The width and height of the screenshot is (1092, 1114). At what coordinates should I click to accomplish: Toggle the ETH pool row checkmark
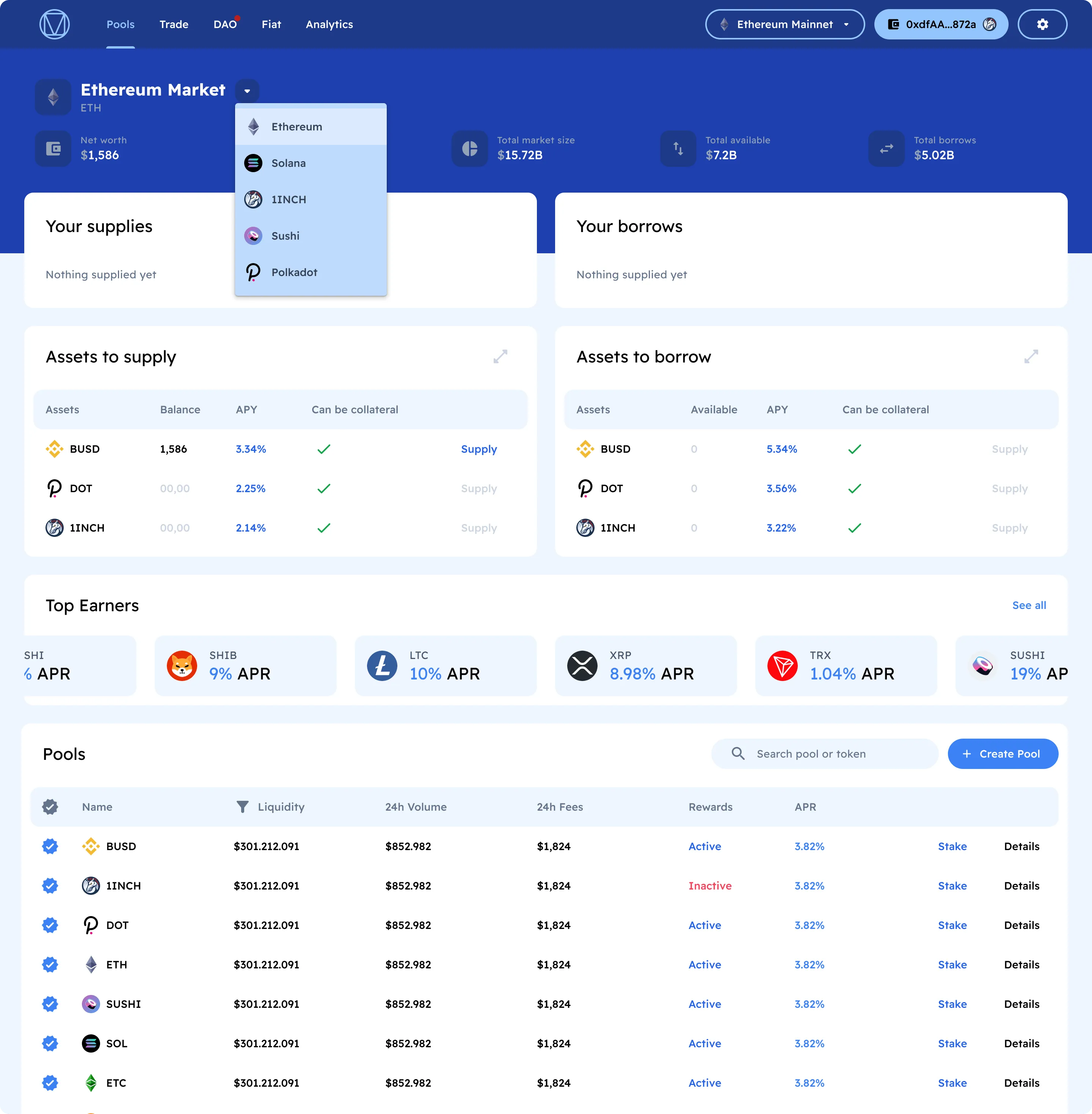point(50,964)
